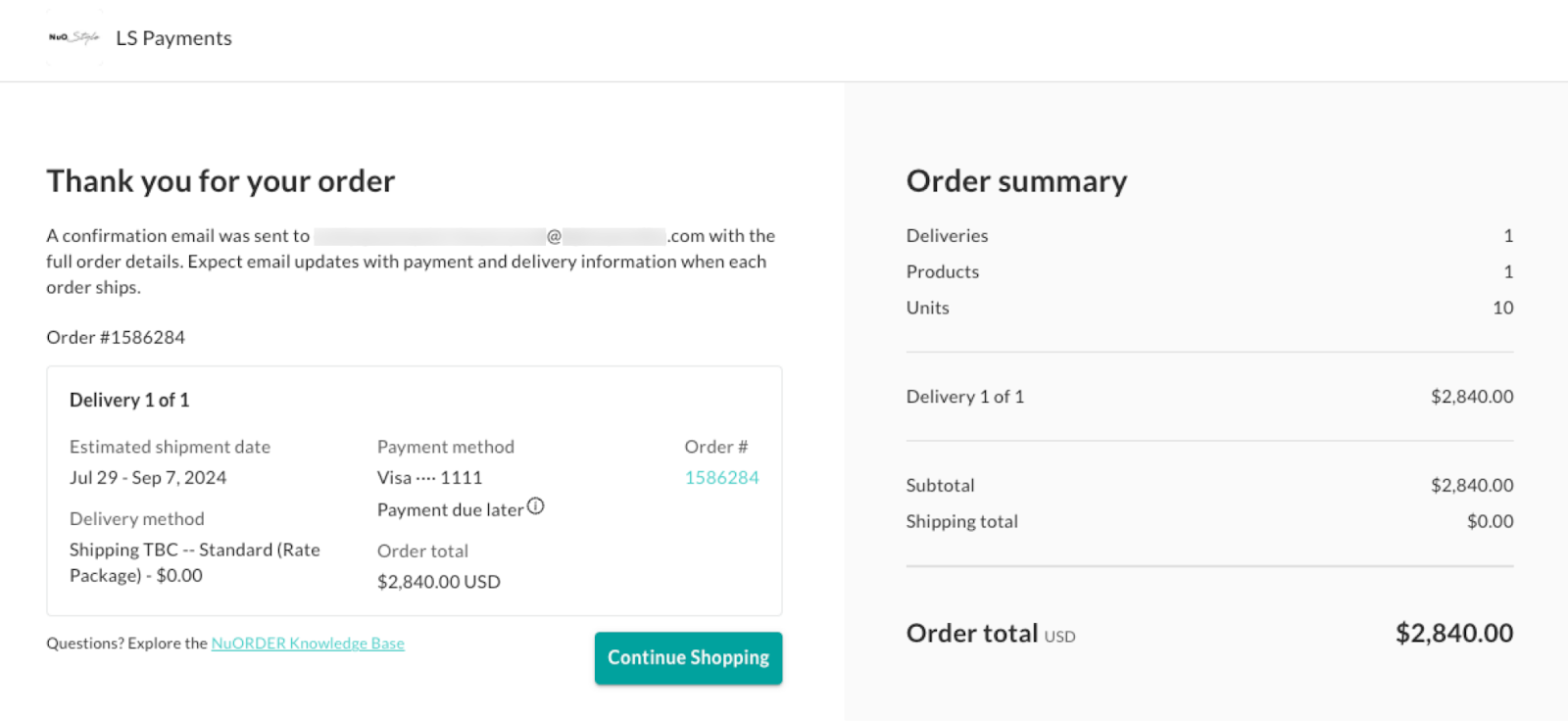The height and width of the screenshot is (721, 1568).
Task: Click the Delivery 1 of 1 summary amount
Action: pos(1470,396)
